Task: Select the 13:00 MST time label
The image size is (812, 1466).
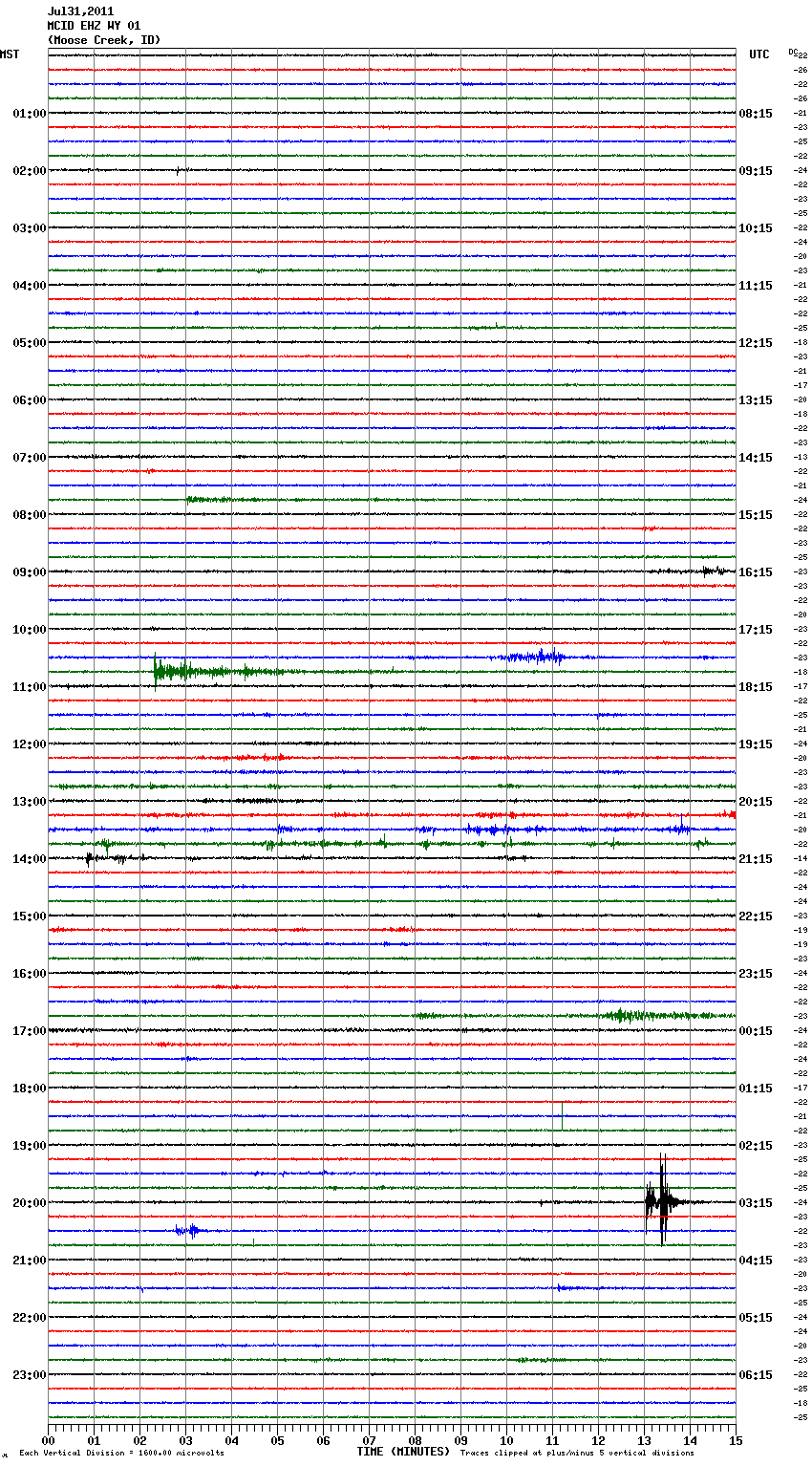Action: [29, 802]
